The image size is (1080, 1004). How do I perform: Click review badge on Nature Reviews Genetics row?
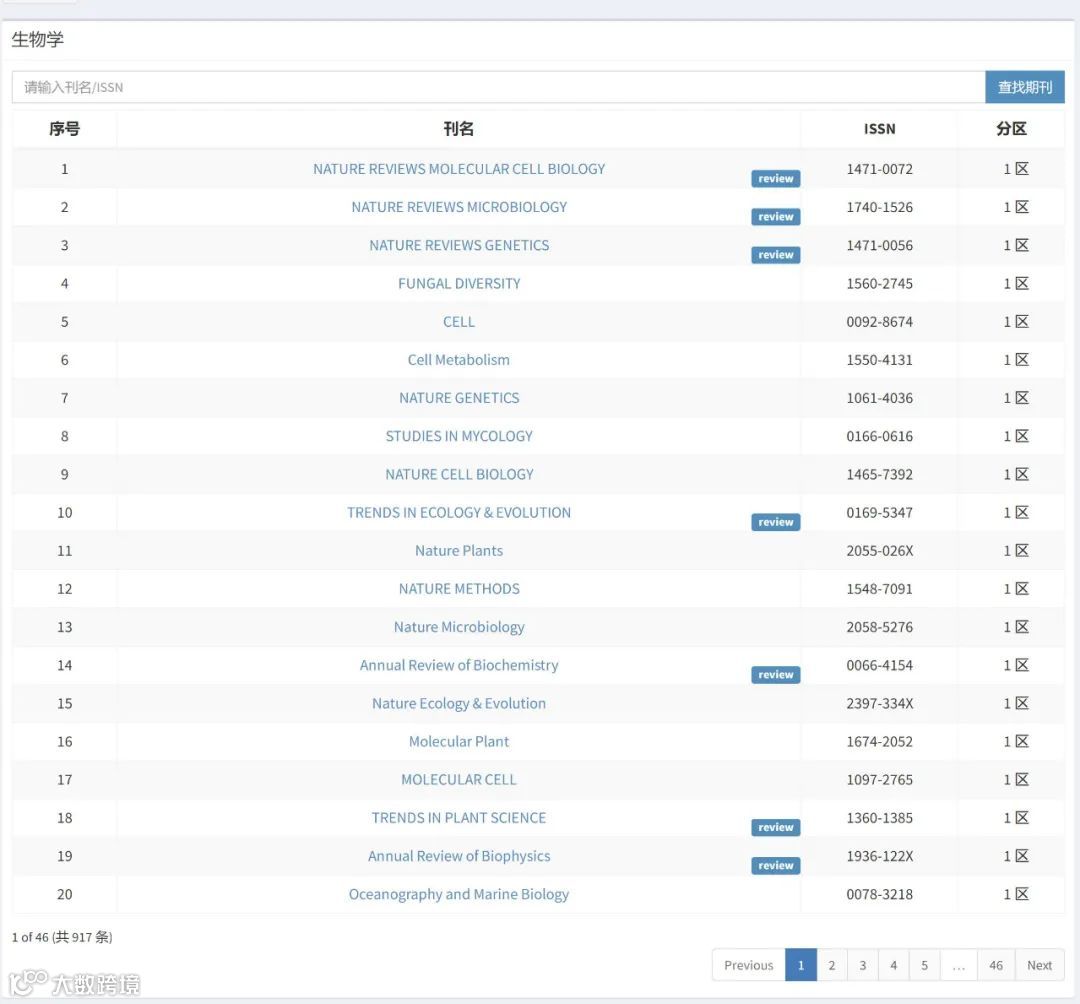(776, 255)
